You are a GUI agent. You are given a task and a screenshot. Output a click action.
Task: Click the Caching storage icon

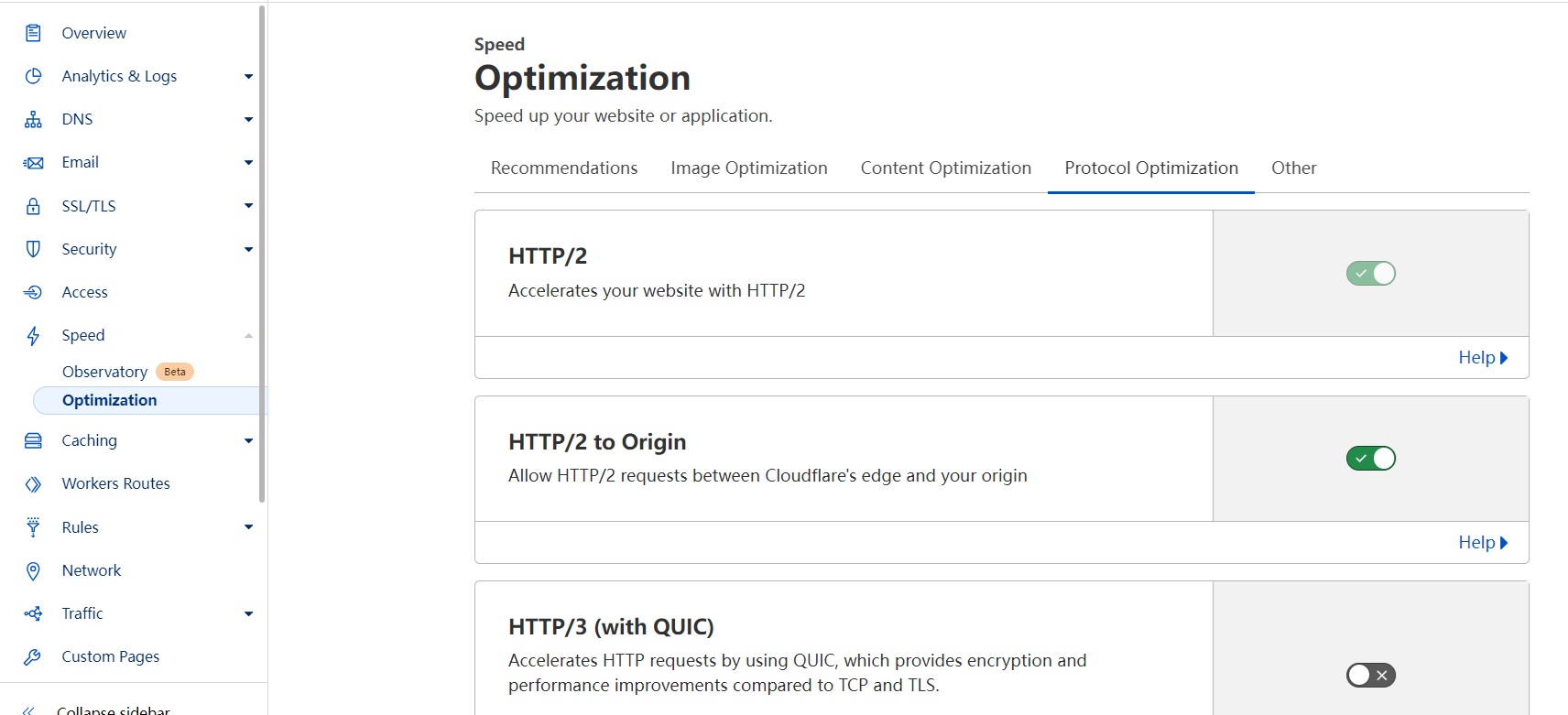point(33,440)
